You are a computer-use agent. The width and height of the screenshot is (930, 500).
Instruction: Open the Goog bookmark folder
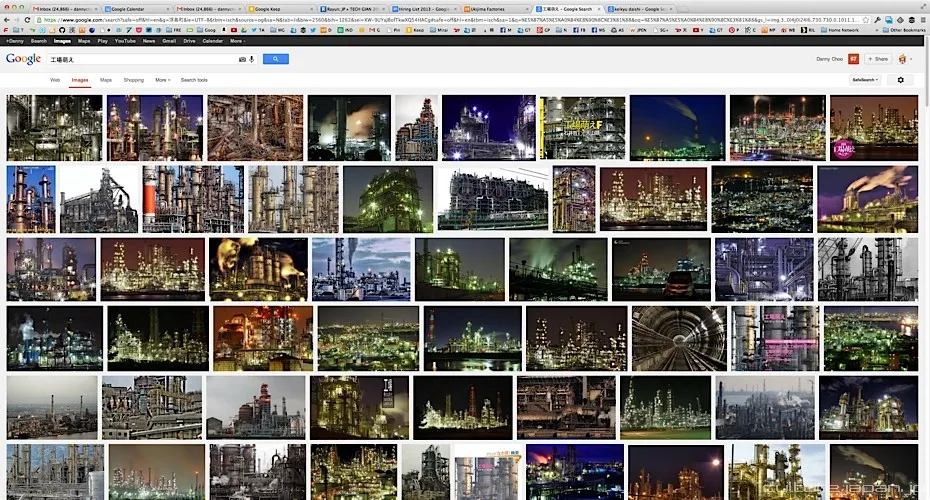207,30
